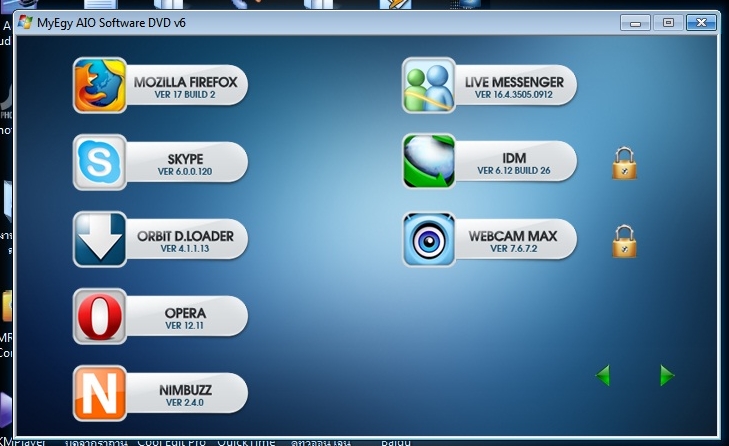Open the Nimbuzz VER 2.4.0 label
Viewport: 729px width, 446px height.
click(x=186, y=394)
